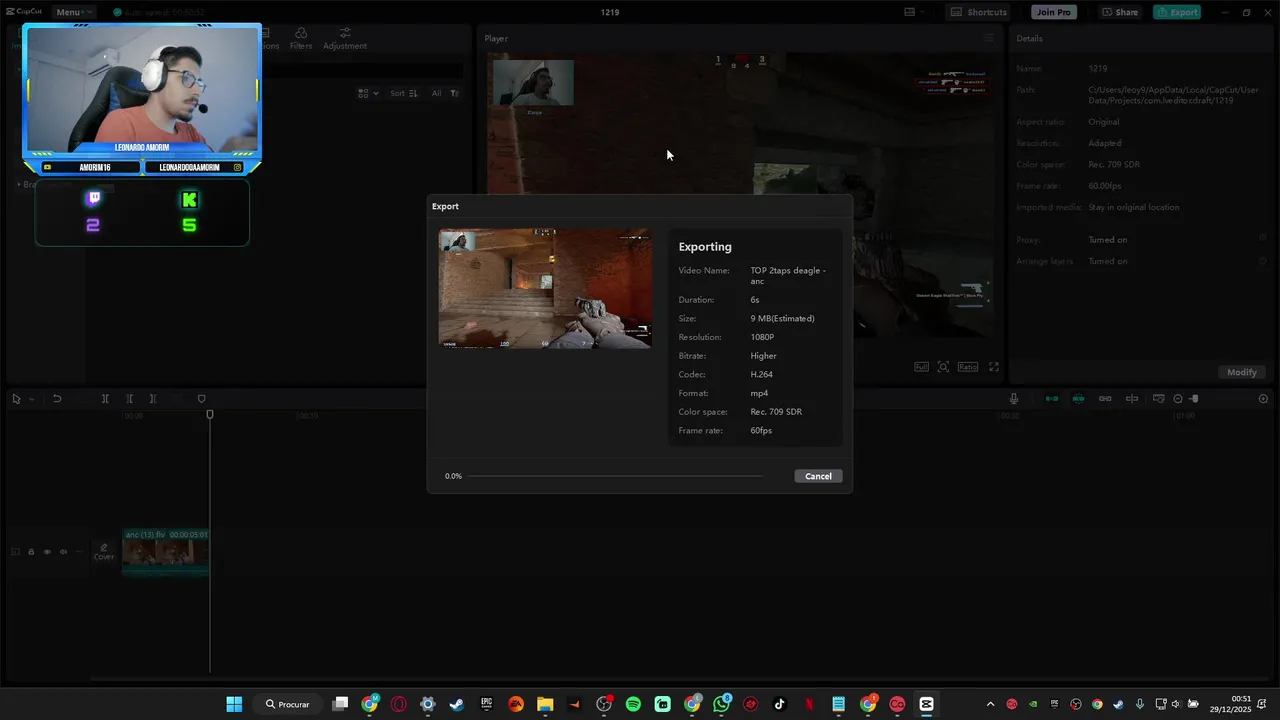This screenshot has height=720, width=1280.
Task: Open the Player panel options menu
Action: (x=989, y=38)
